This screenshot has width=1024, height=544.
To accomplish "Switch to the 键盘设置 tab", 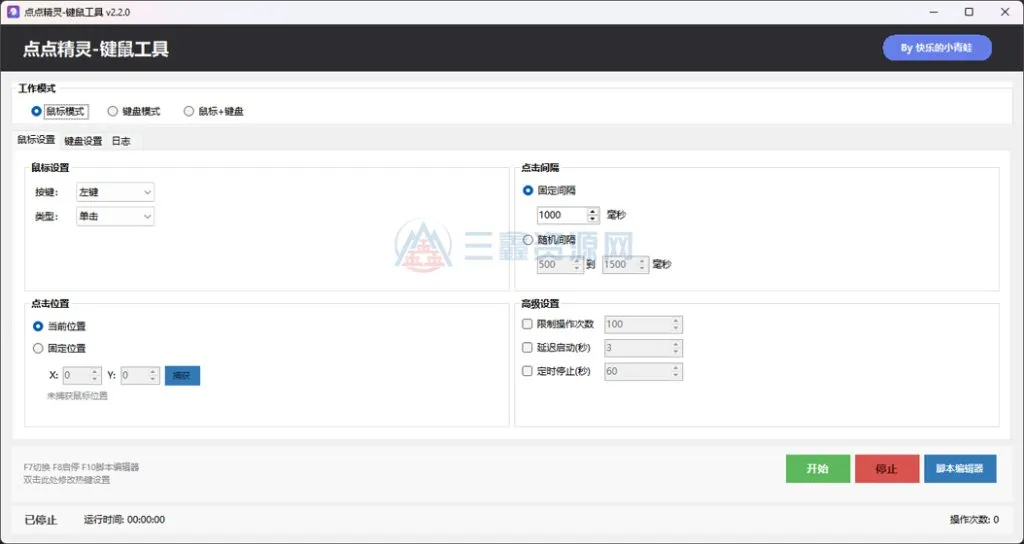I will (x=83, y=141).
